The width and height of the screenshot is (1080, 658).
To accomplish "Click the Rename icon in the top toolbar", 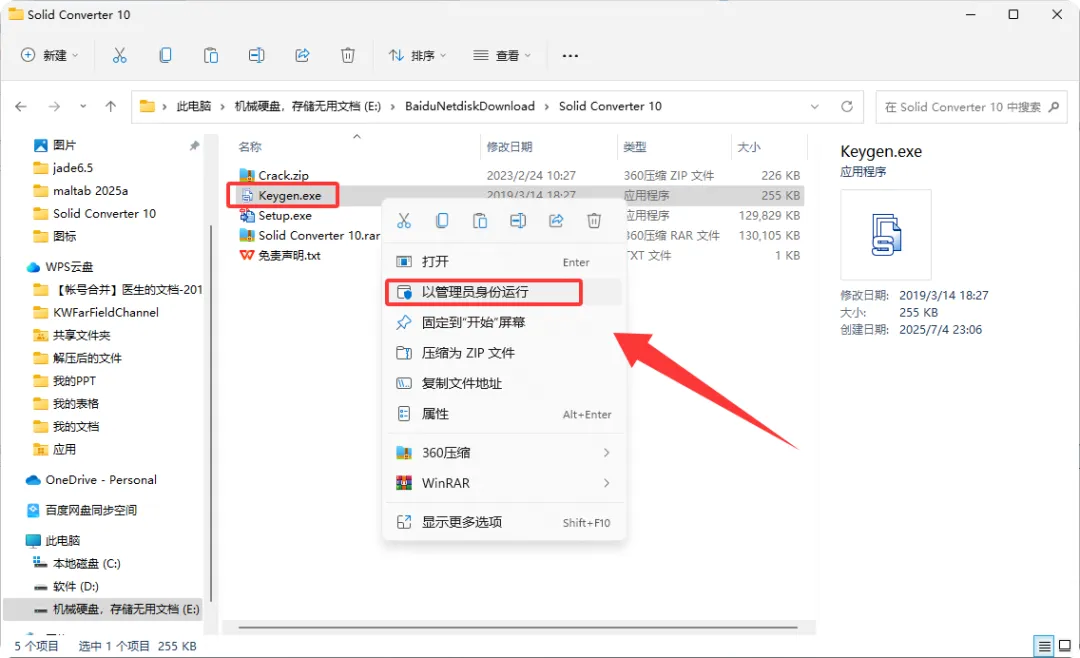I will [x=256, y=56].
